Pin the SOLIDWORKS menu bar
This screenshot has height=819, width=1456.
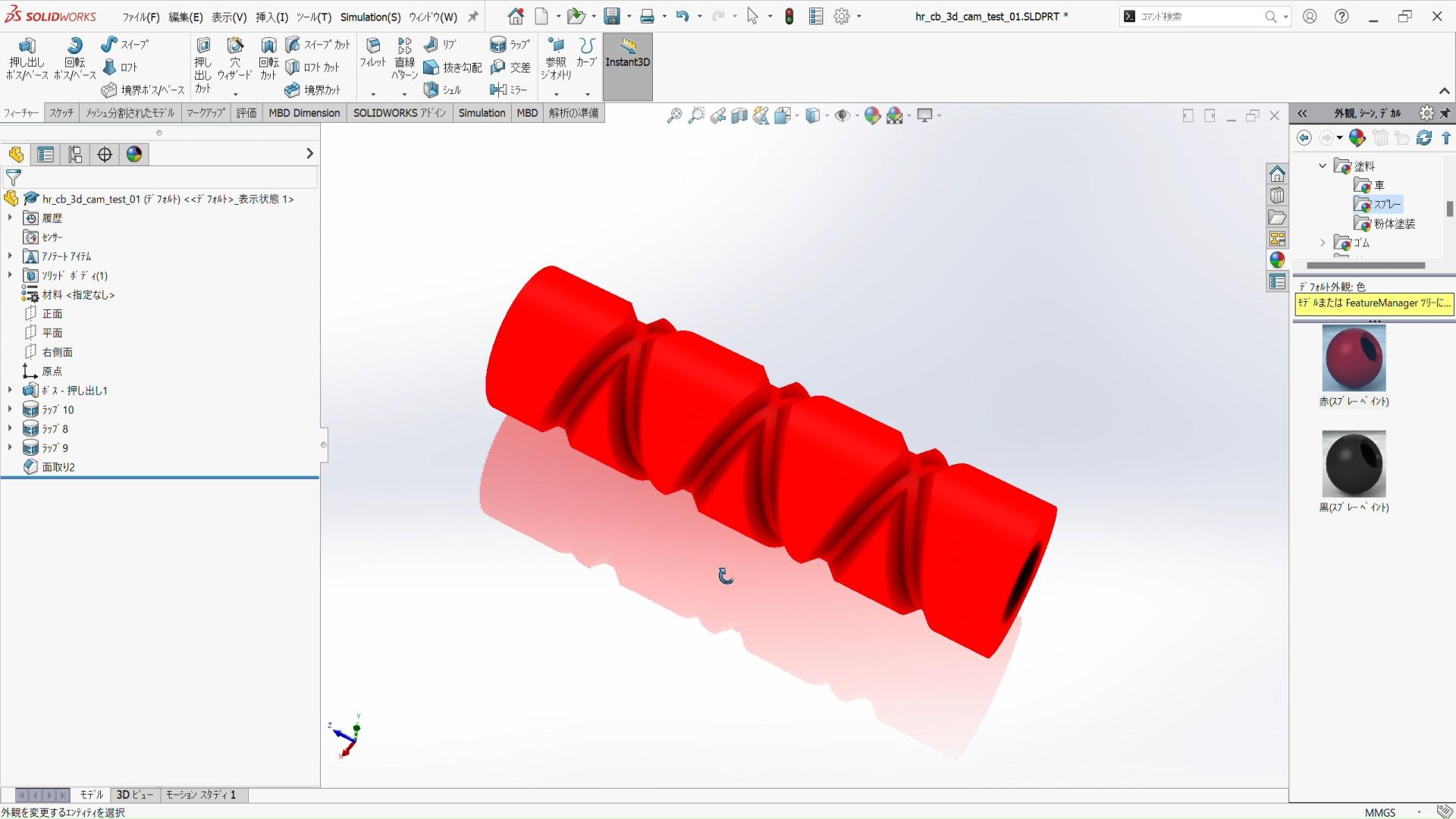473,16
